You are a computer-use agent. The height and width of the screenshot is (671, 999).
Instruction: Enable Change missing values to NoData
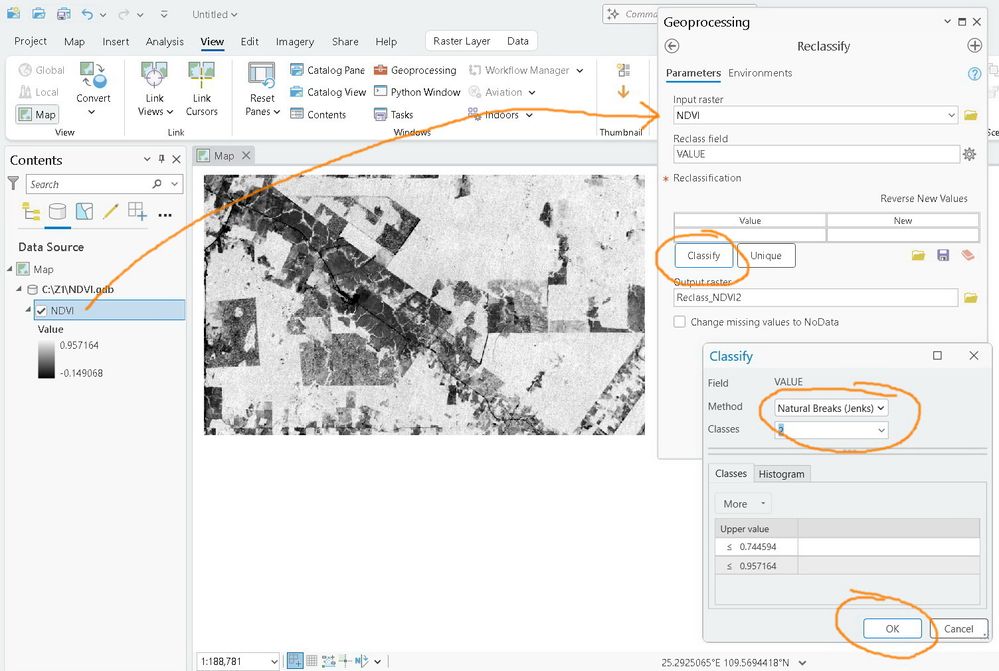(x=680, y=322)
